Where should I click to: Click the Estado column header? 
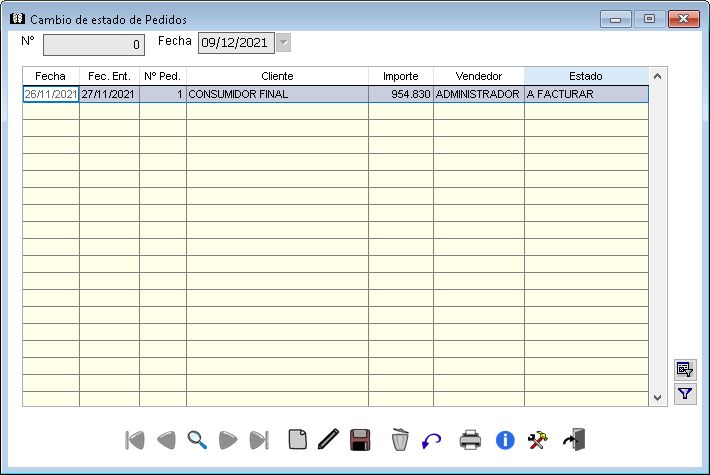point(585,76)
